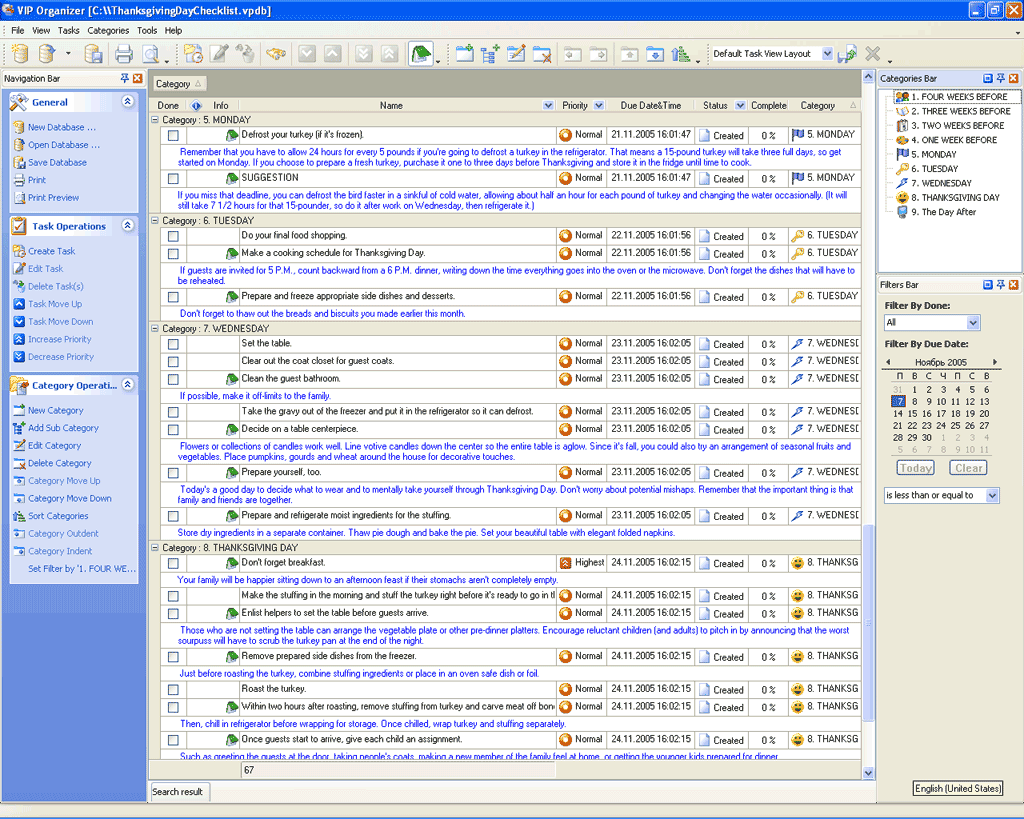Select day 24 in the due date calendar
The height and width of the screenshot is (819, 1024).
pos(941,426)
